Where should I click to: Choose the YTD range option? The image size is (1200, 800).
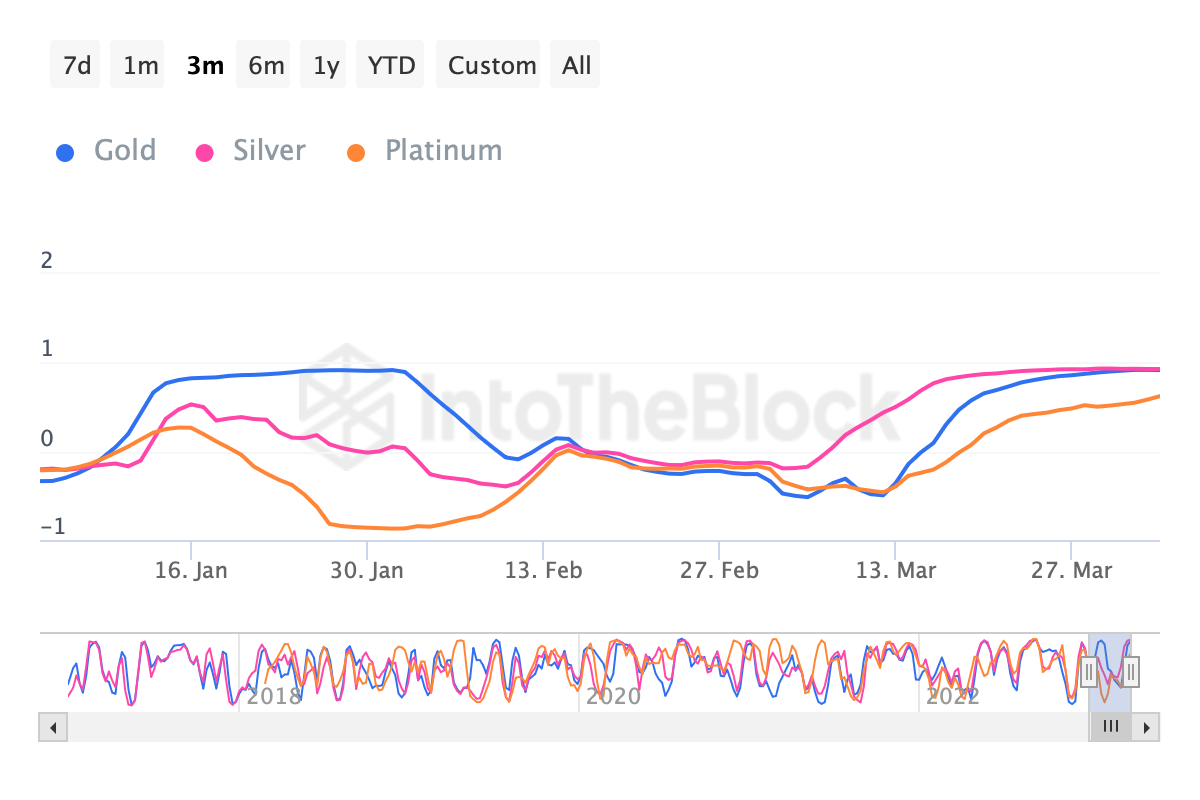tap(391, 66)
